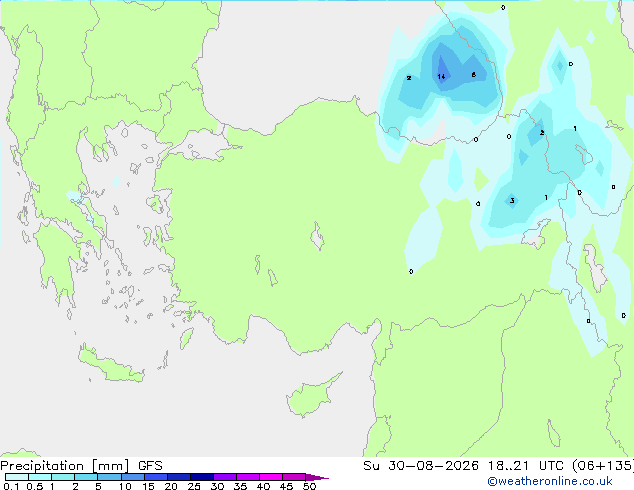634x490 pixels.
Task: Click the "45" legend scale label
Action: tap(286, 486)
